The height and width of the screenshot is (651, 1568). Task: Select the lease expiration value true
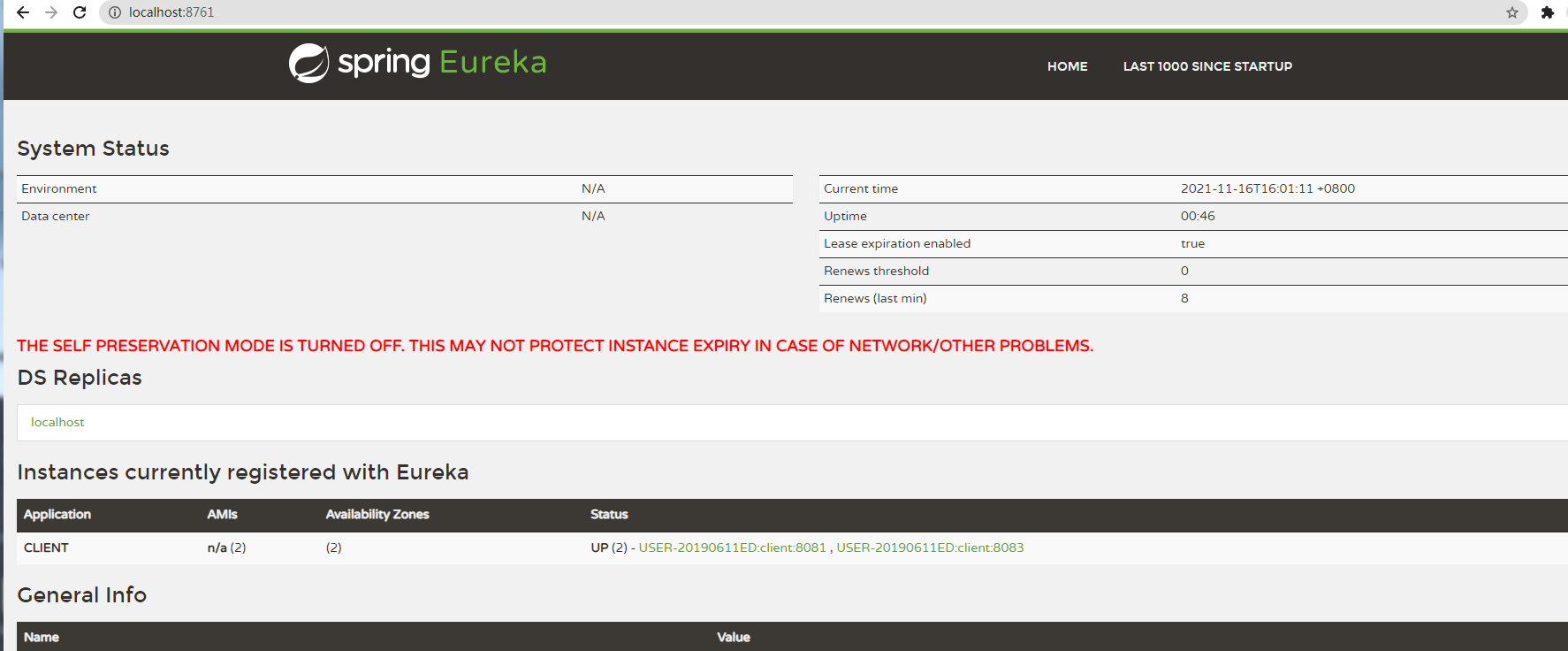click(1192, 243)
